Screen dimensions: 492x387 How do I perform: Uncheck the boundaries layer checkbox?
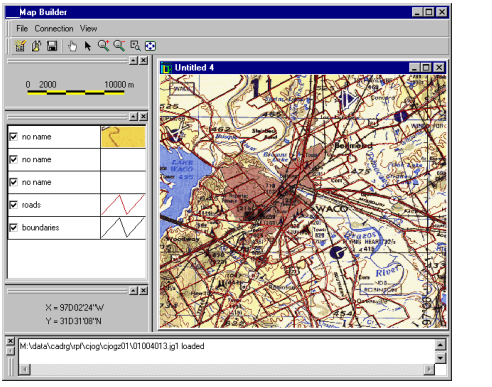pos(13,227)
